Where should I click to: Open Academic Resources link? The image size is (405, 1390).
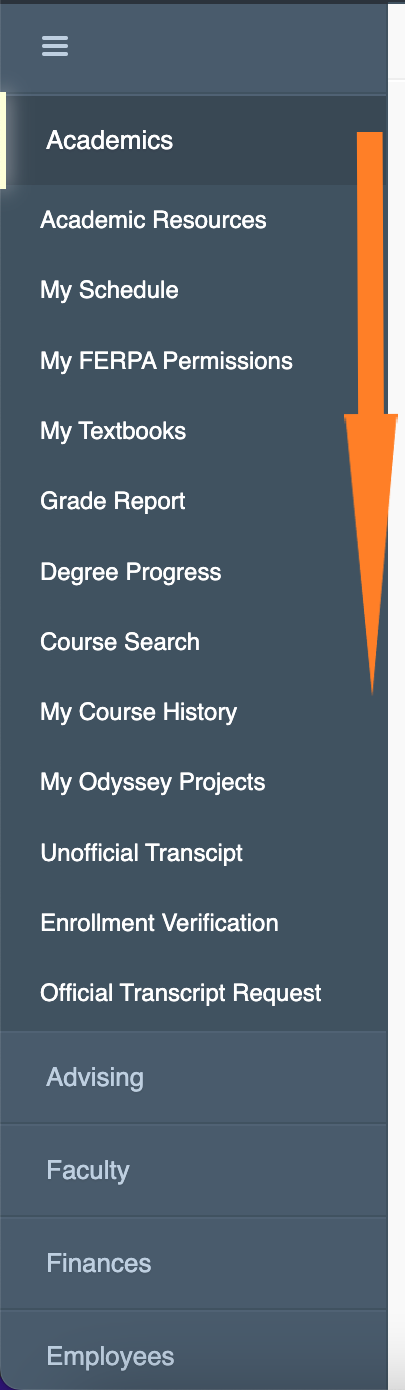153,220
